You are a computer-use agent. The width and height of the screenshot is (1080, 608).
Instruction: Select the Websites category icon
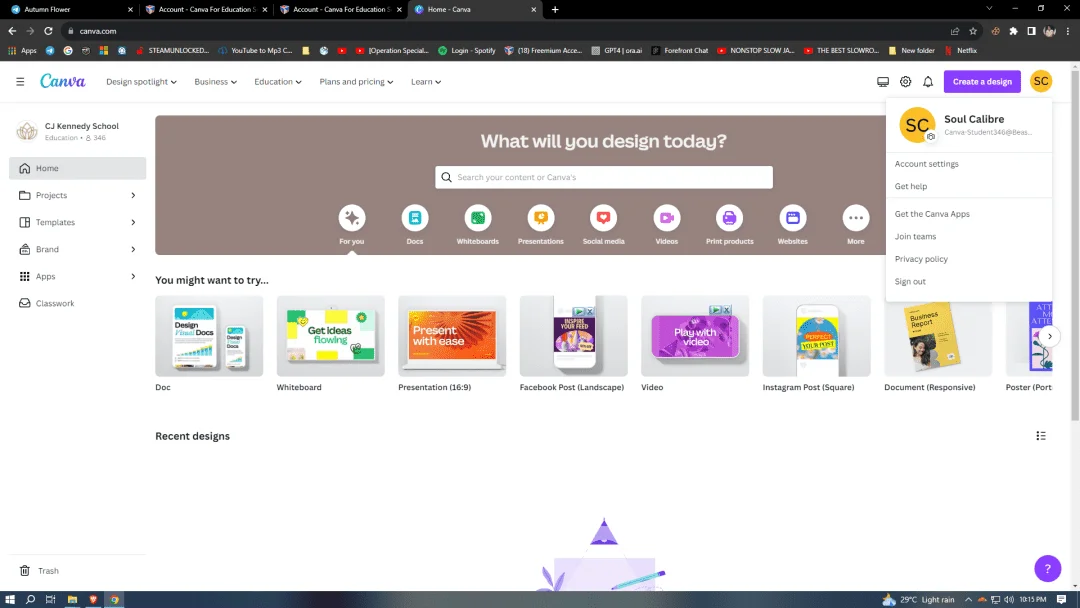click(793, 218)
